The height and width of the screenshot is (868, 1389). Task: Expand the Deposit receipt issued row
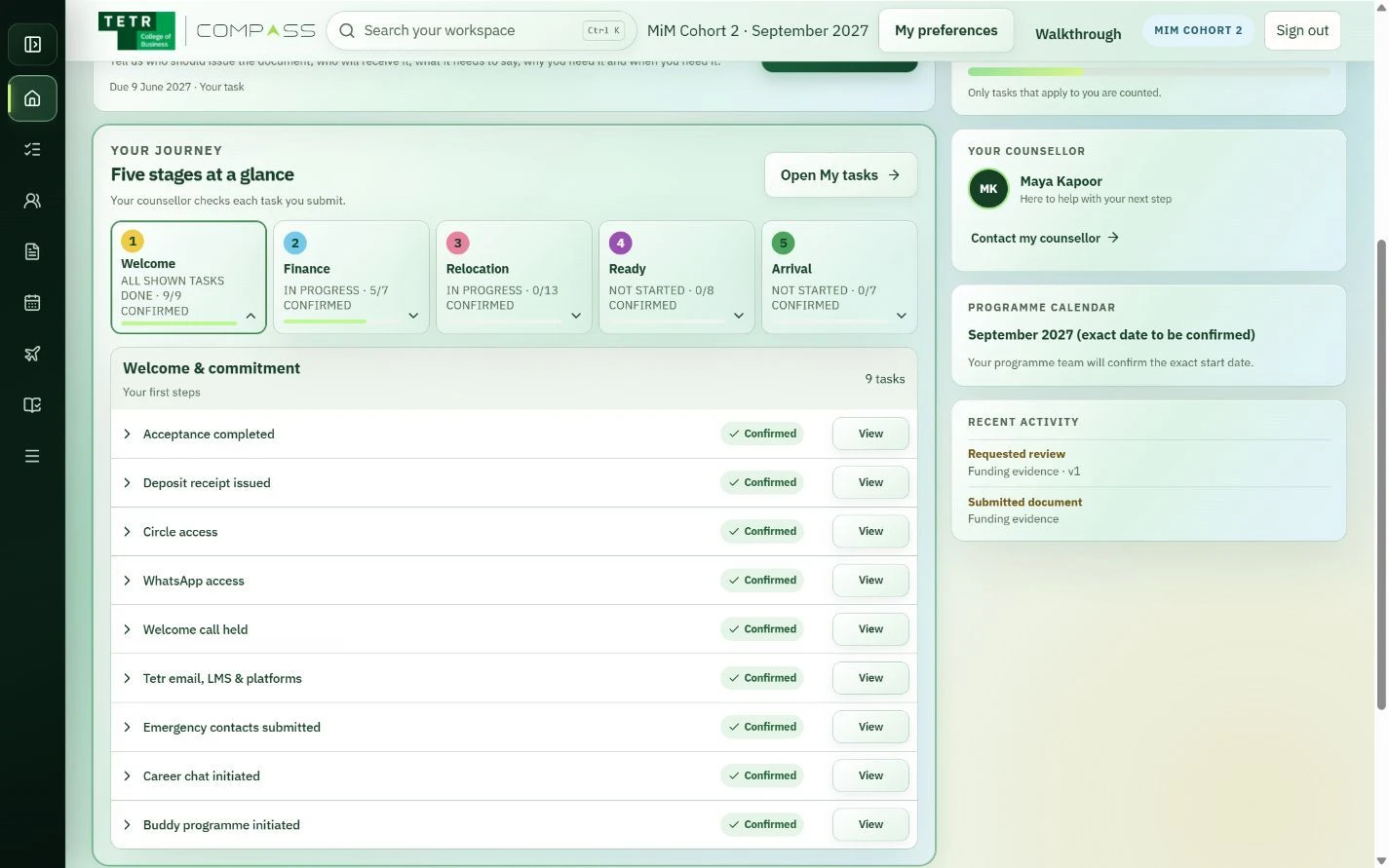click(x=127, y=482)
